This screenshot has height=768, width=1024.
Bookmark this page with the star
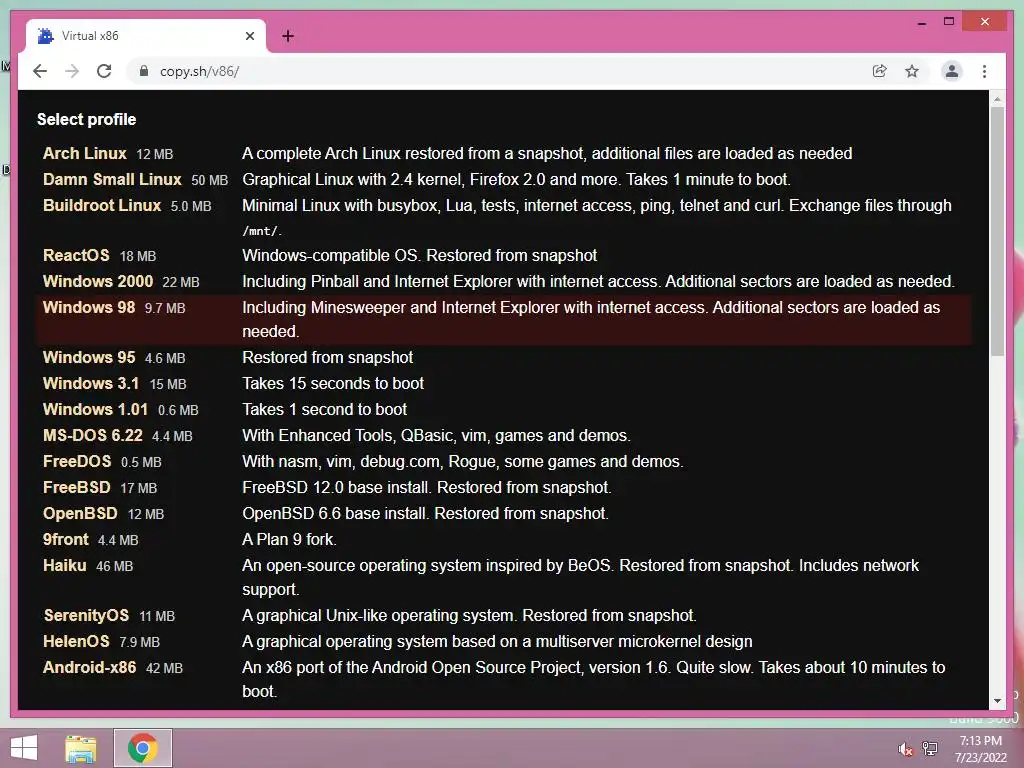click(x=912, y=71)
